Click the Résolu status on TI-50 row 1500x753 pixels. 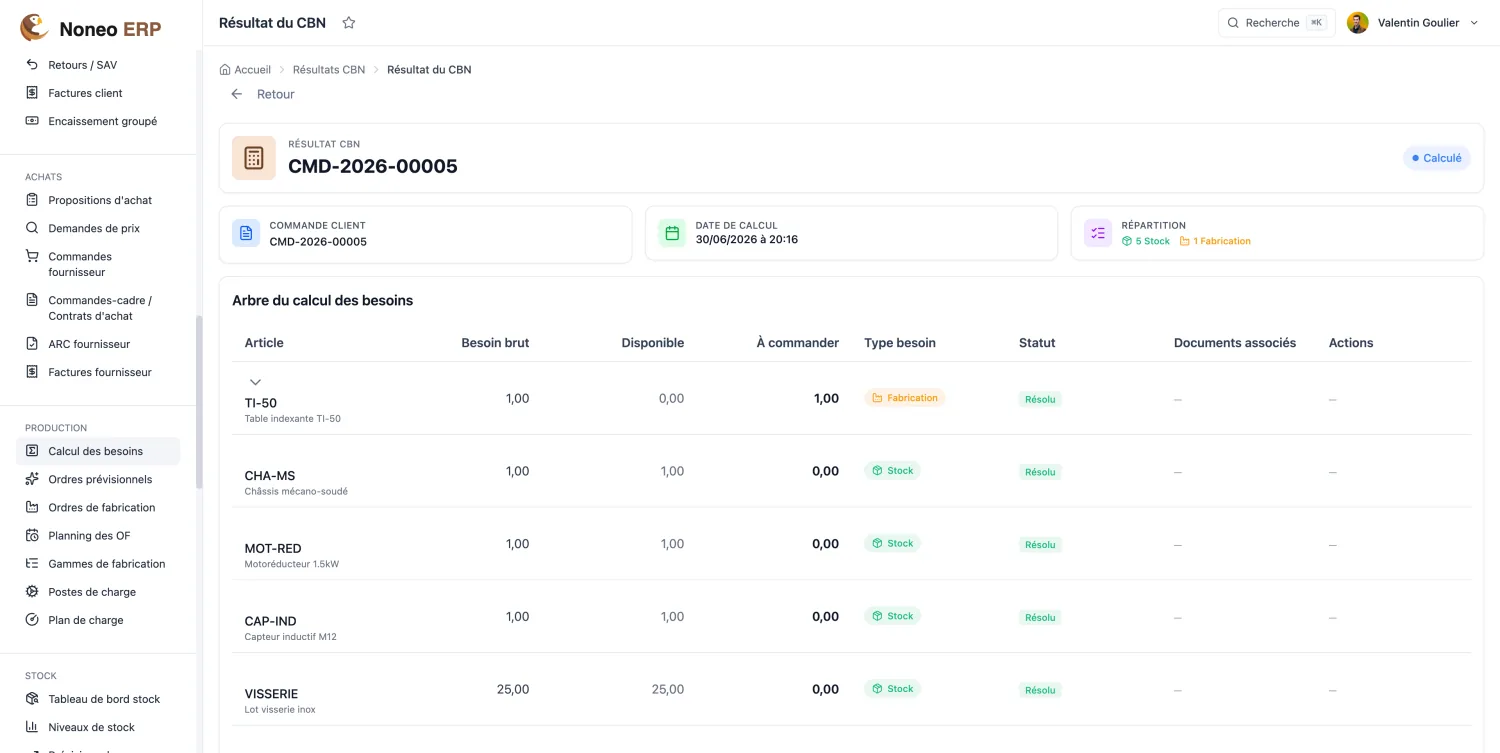[x=1040, y=399]
